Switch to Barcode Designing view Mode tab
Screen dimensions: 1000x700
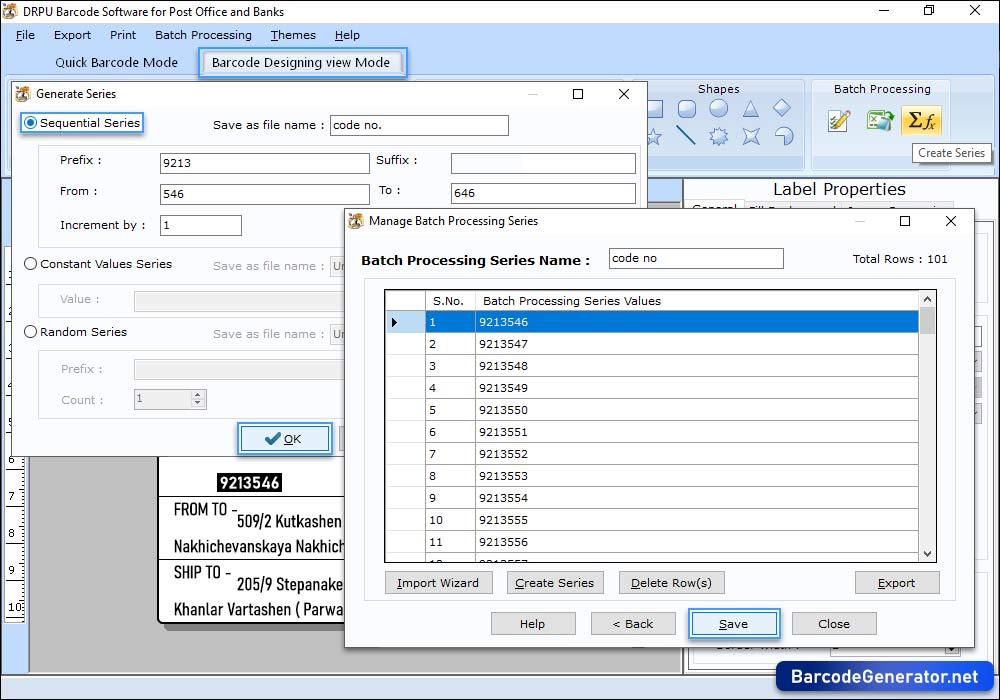(x=301, y=62)
